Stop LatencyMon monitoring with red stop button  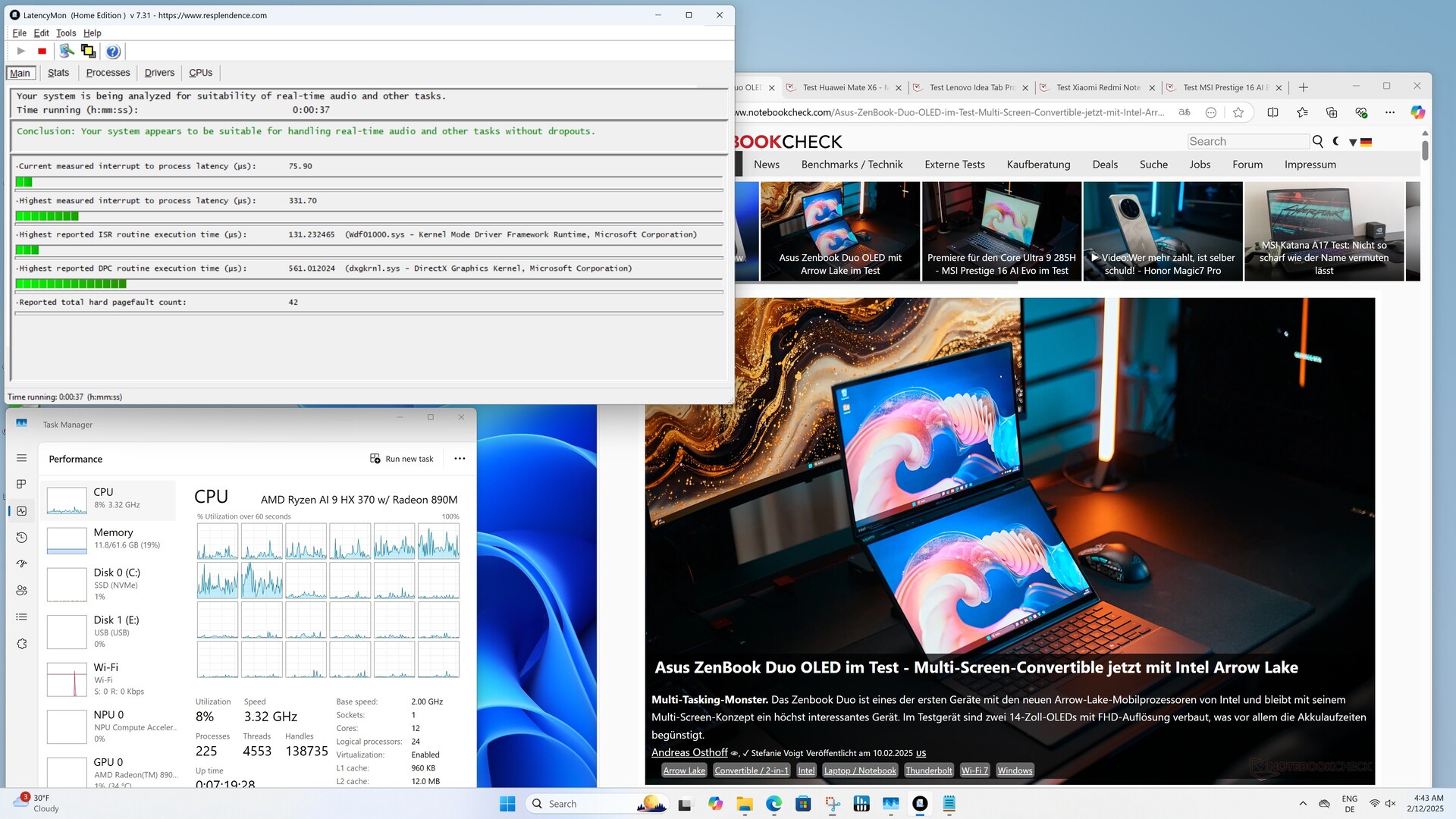[x=42, y=52]
